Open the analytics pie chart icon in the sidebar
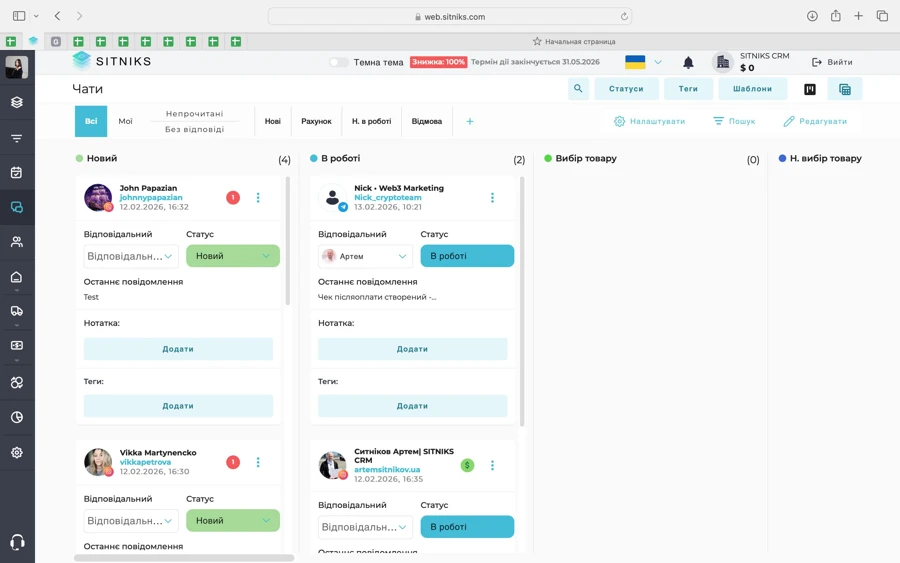The height and width of the screenshot is (563, 900). [x=17, y=417]
